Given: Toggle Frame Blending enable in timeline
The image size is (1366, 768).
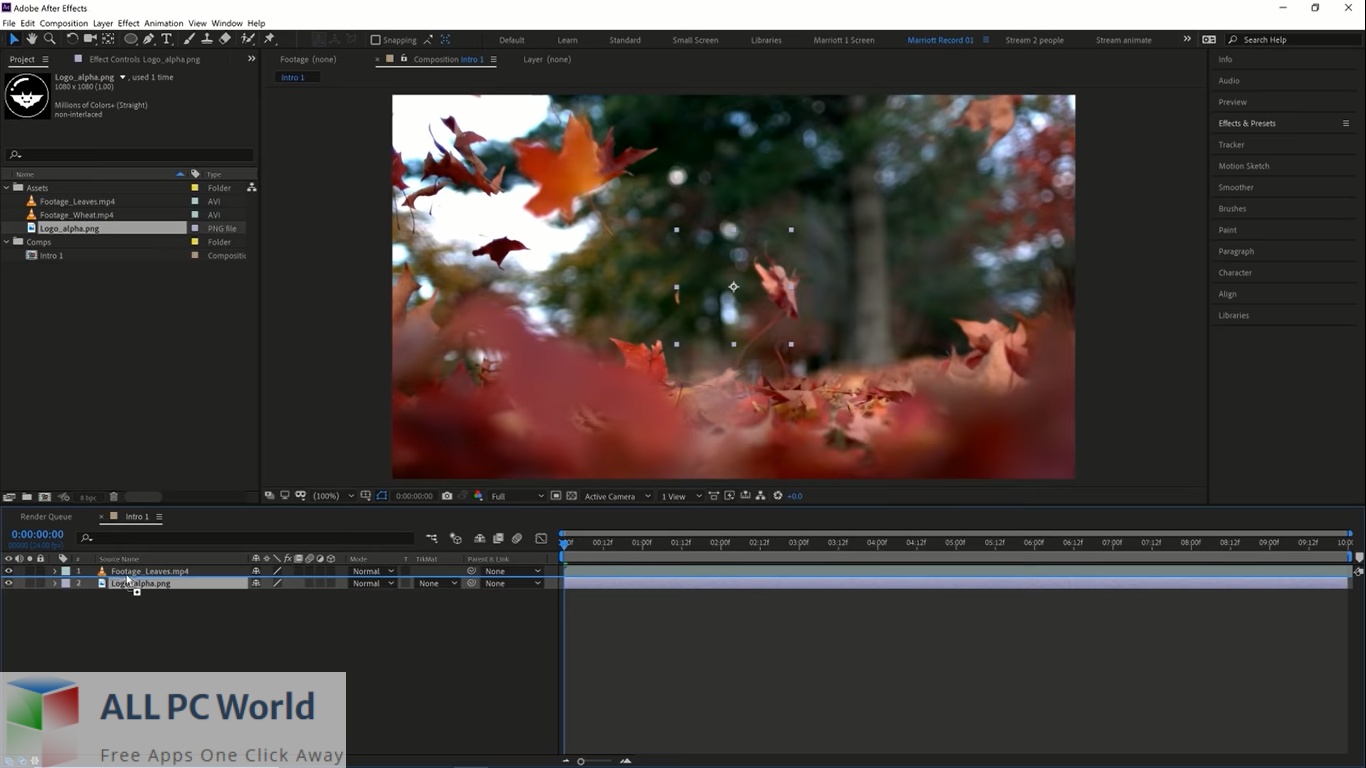Looking at the screenshot, I should coord(498,538).
